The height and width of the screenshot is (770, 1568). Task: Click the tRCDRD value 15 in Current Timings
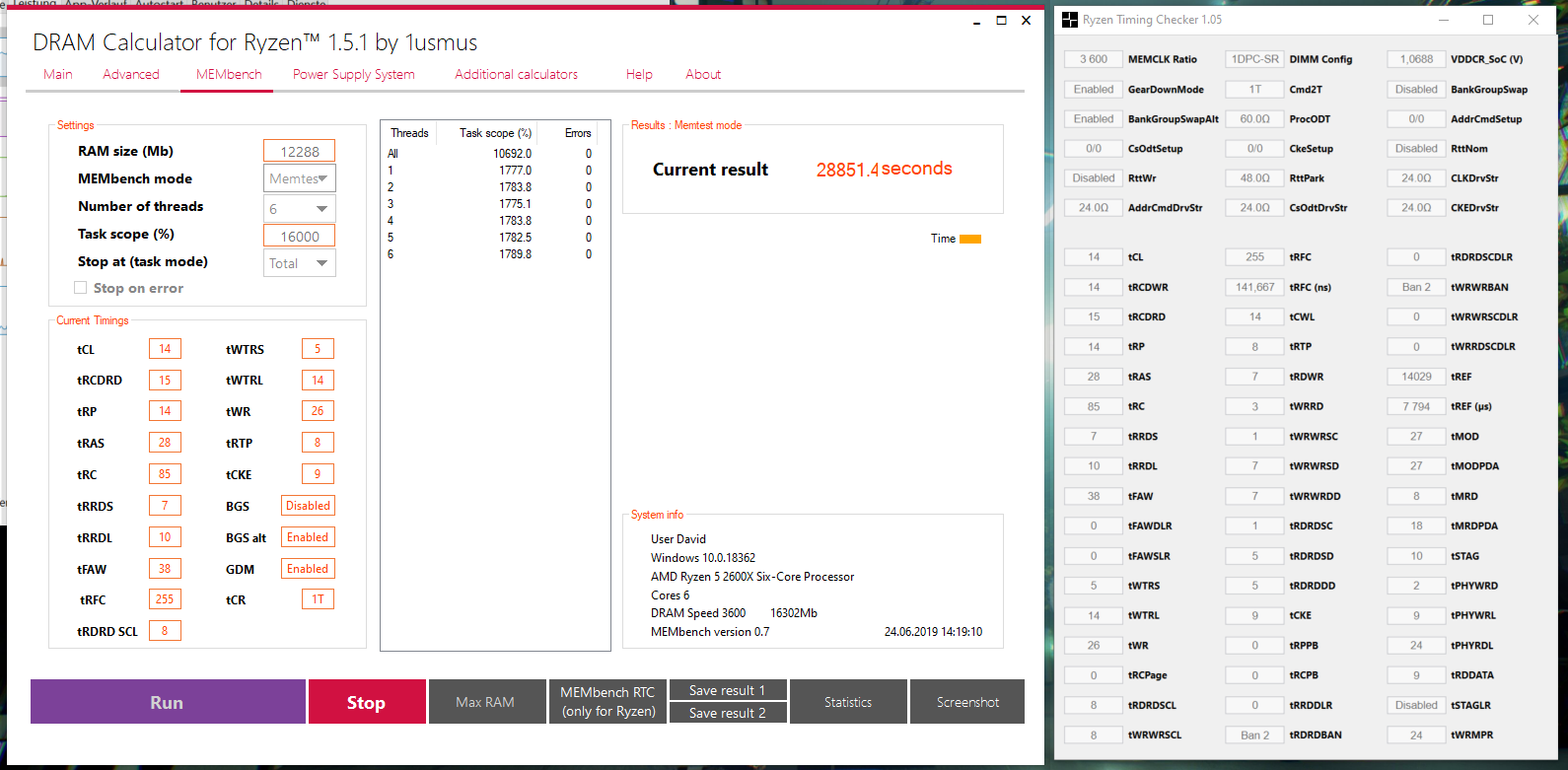(x=165, y=381)
